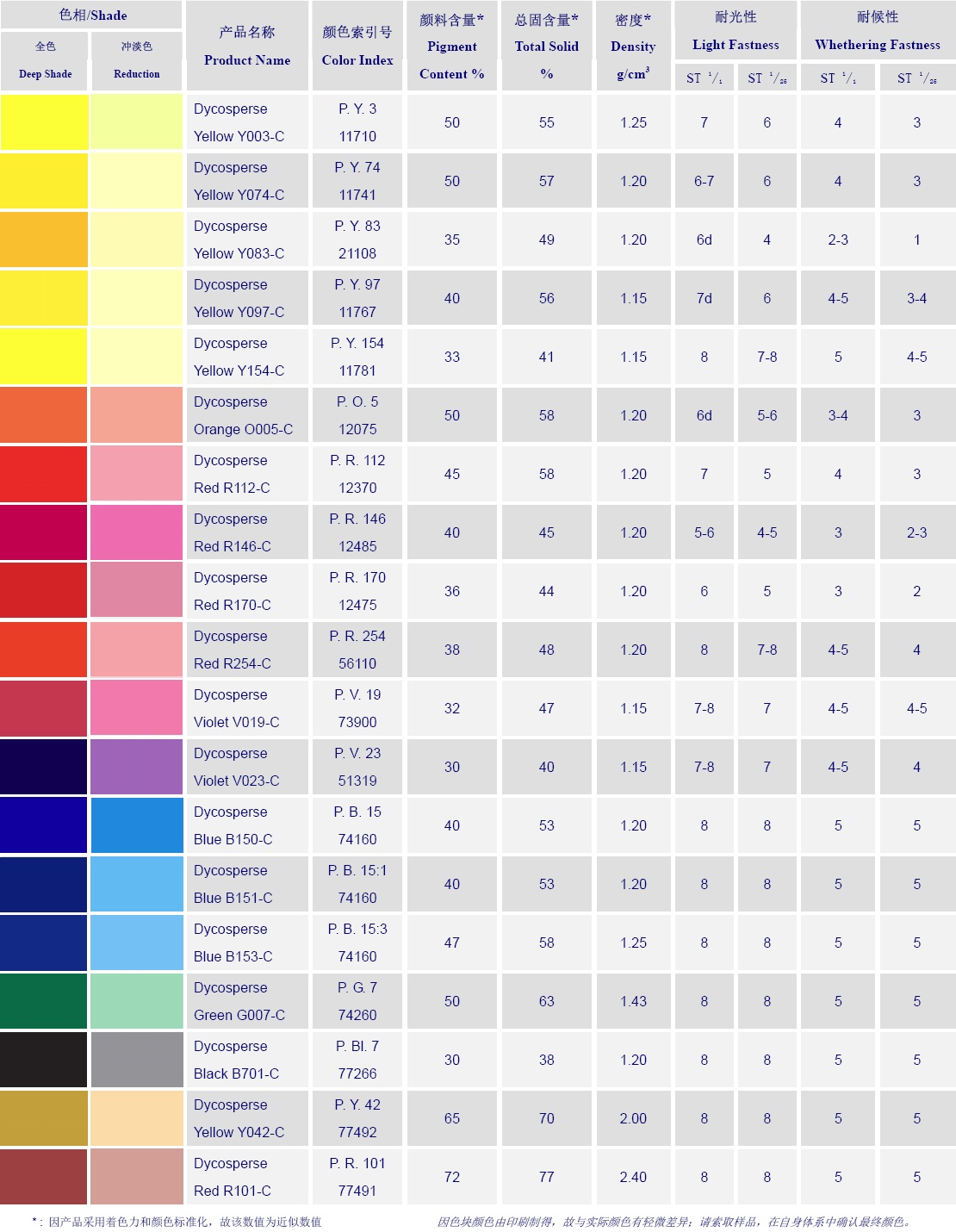Click the deep shade swatch of Red R101-C
Viewport: 956px width, 1232px height.
[x=44, y=1177]
